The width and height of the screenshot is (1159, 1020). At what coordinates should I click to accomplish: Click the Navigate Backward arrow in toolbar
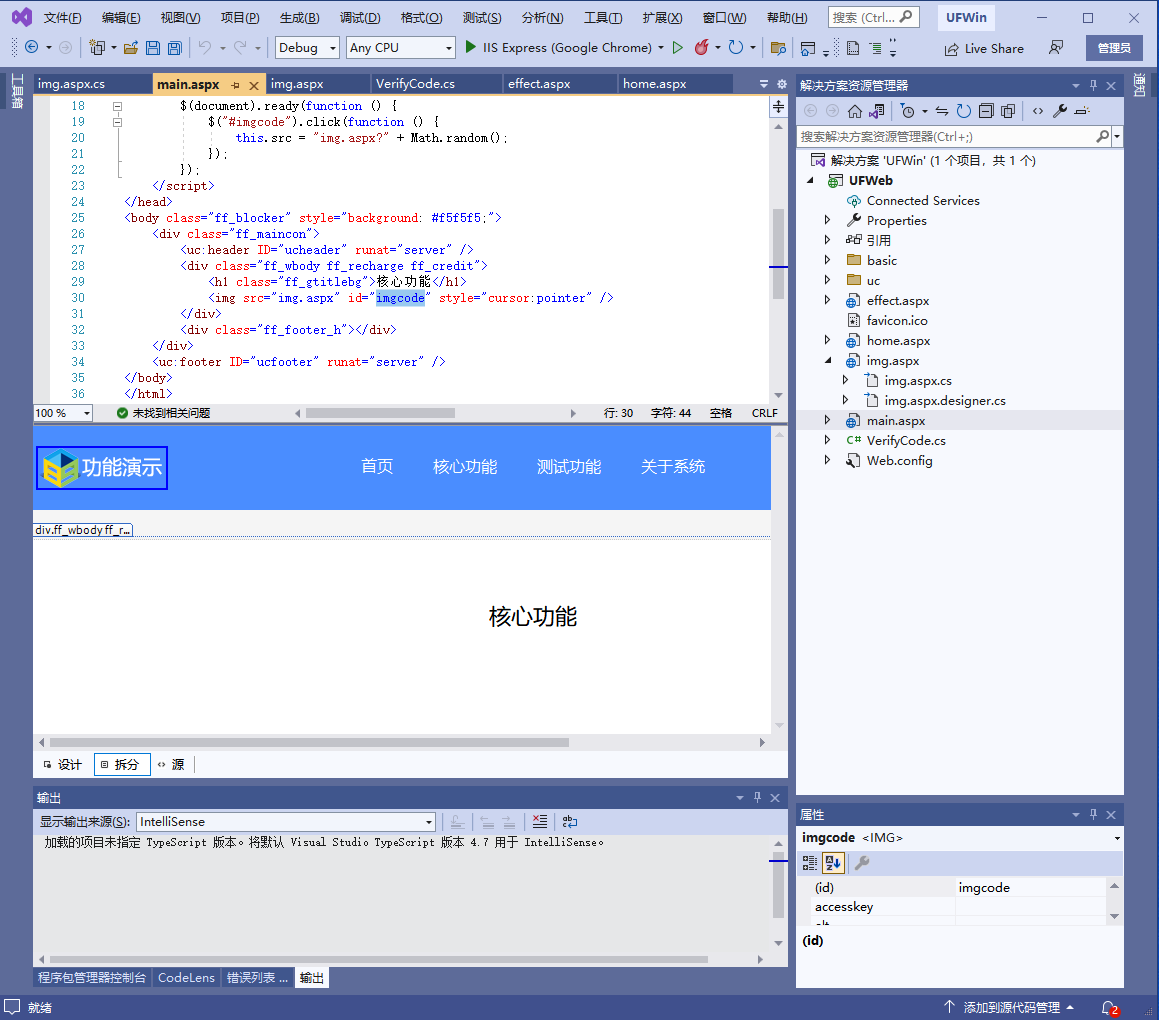(32, 47)
